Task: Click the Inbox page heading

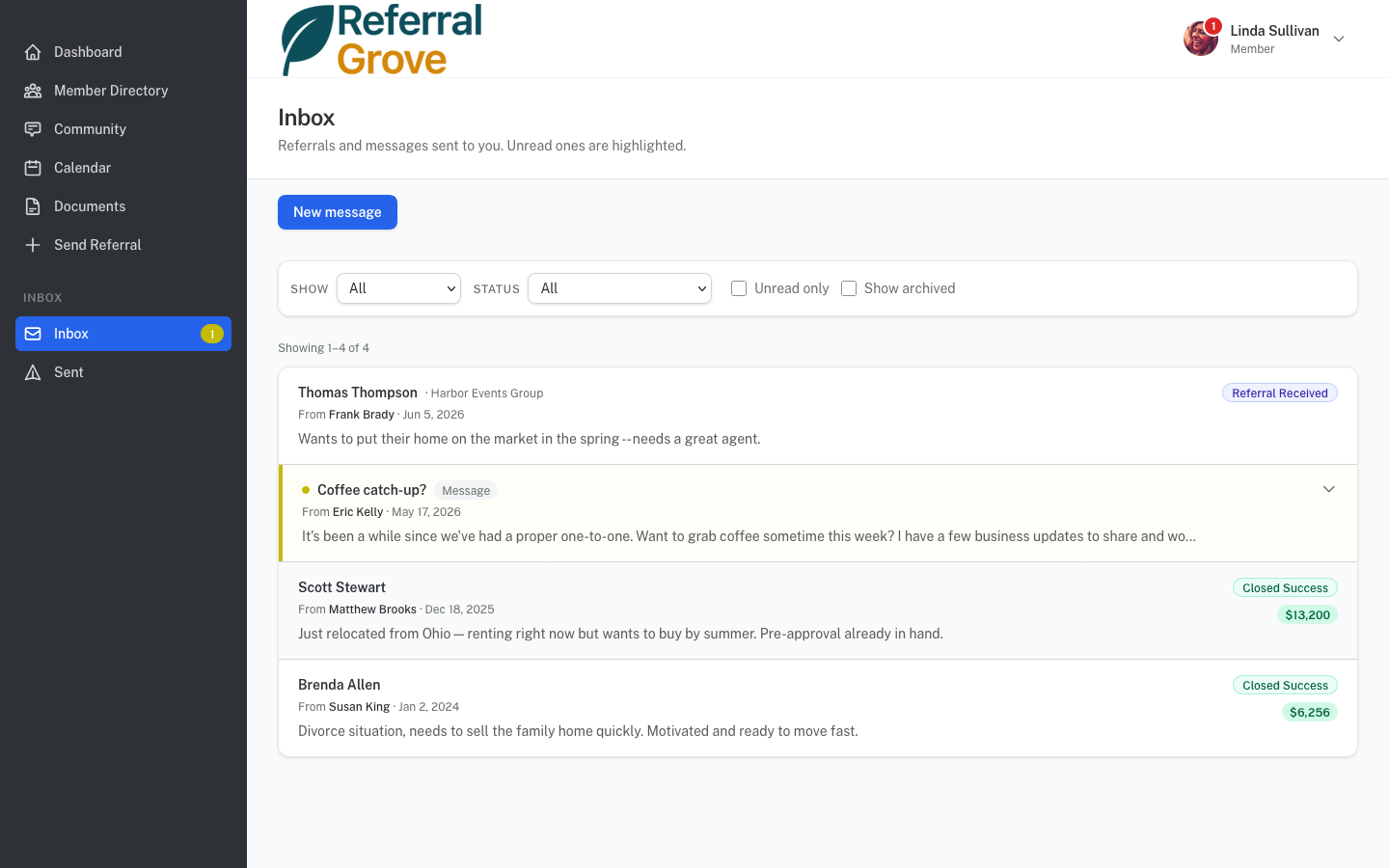Action: (x=306, y=118)
